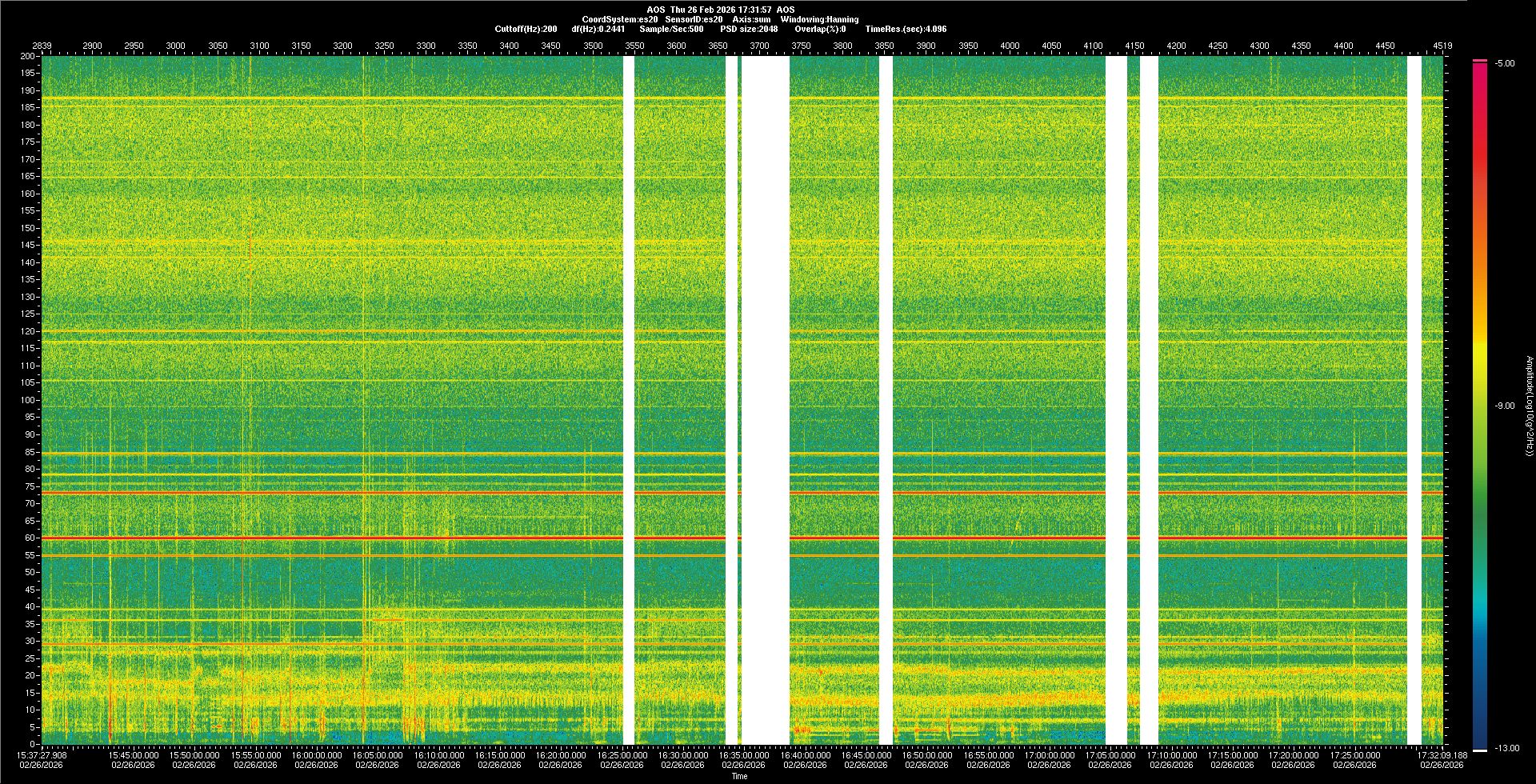Click the widest white data gap near 16:37
Screen dimensions: 1536x784
coord(765,400)
